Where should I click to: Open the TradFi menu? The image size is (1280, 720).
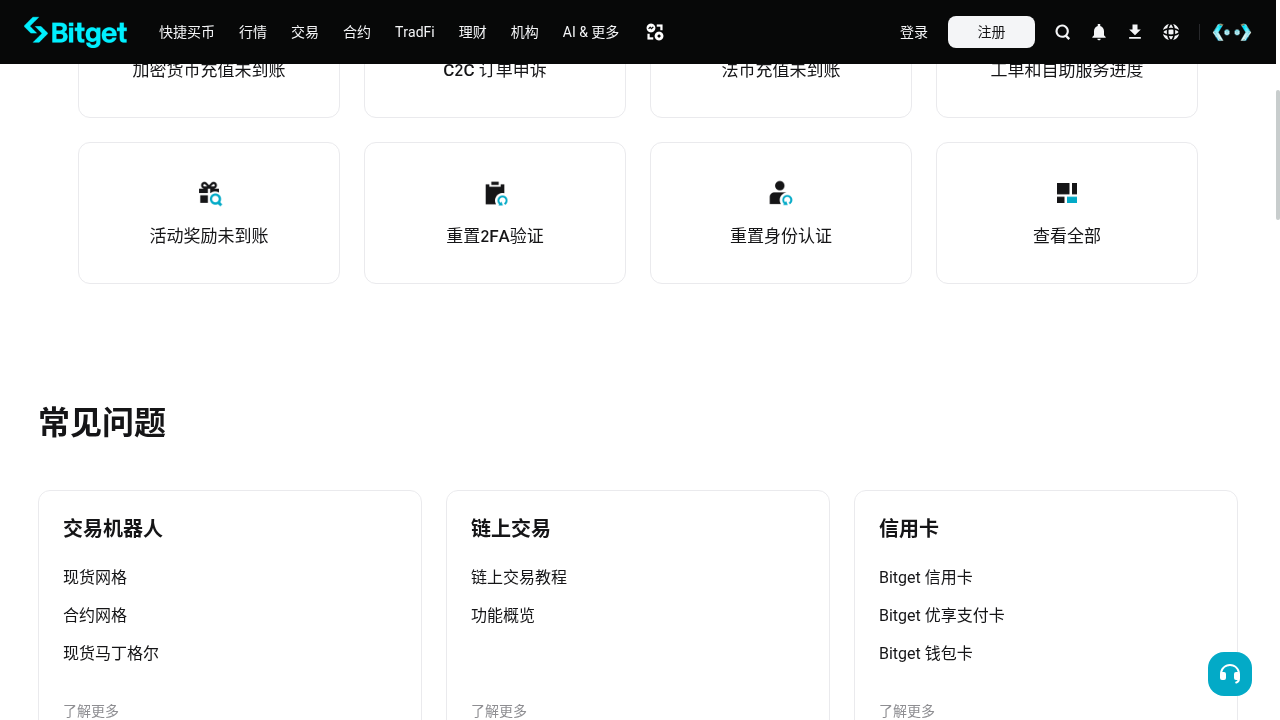pos(415,32)
